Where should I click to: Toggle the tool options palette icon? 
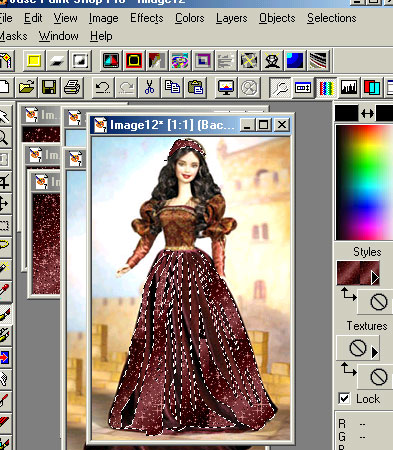coord(303,88)
